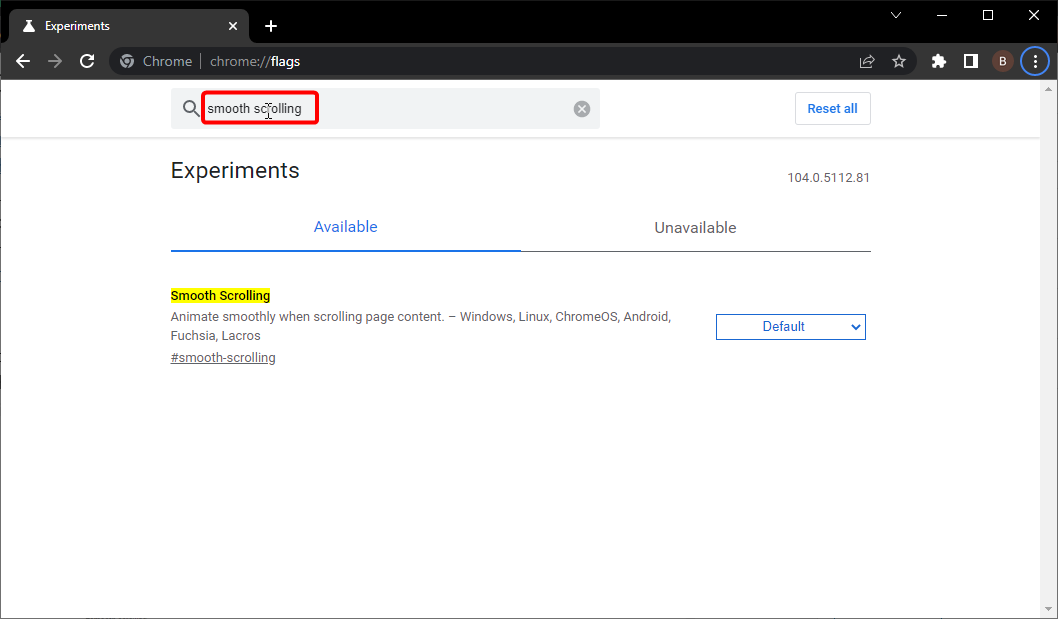Open the profile B avatar
This screenshot has width=1058, height=619.
[x=1003, y=61]
